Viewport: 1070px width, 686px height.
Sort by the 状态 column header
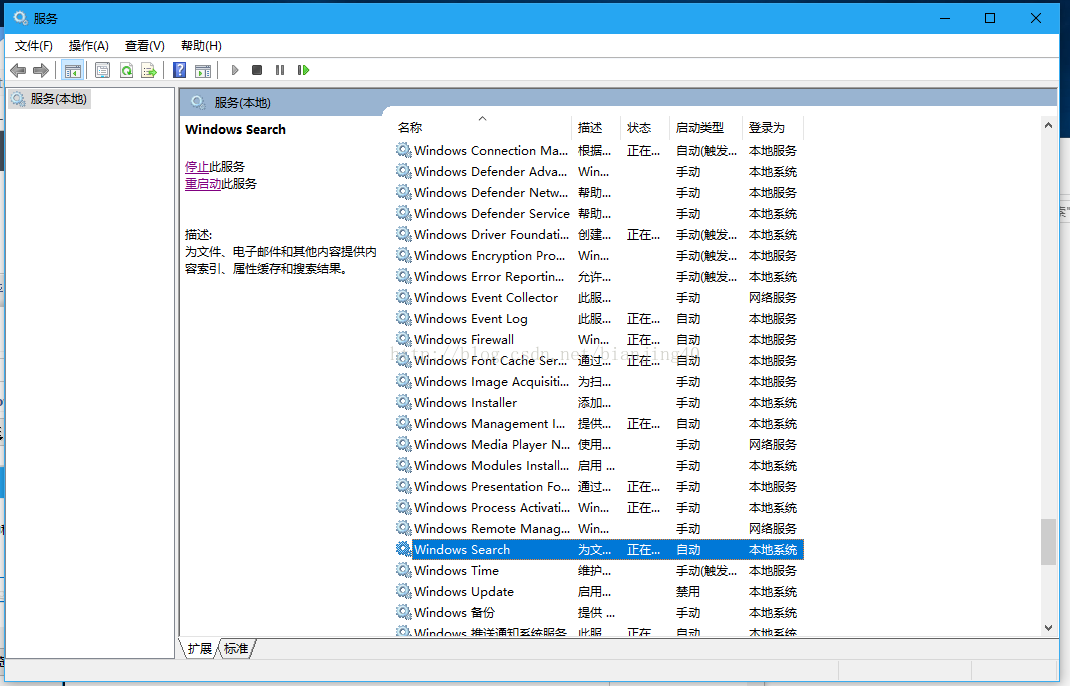[644, 128]
